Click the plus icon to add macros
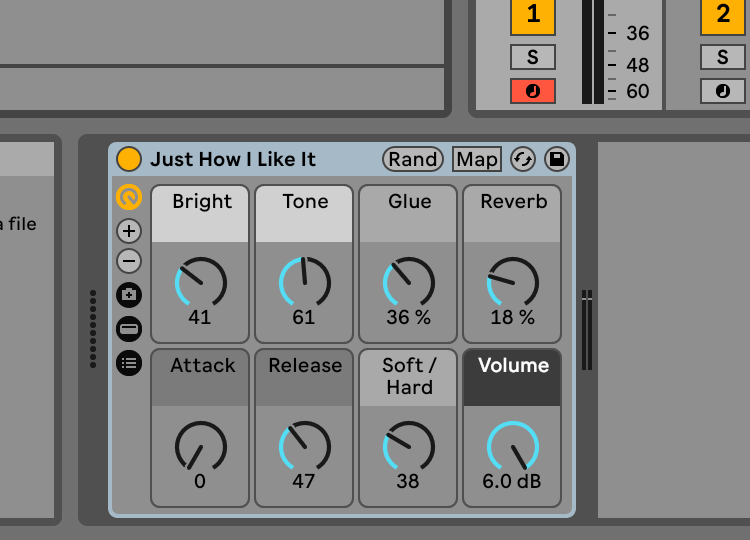This screenshot has width=750, height=540. [x=129, y=231]
